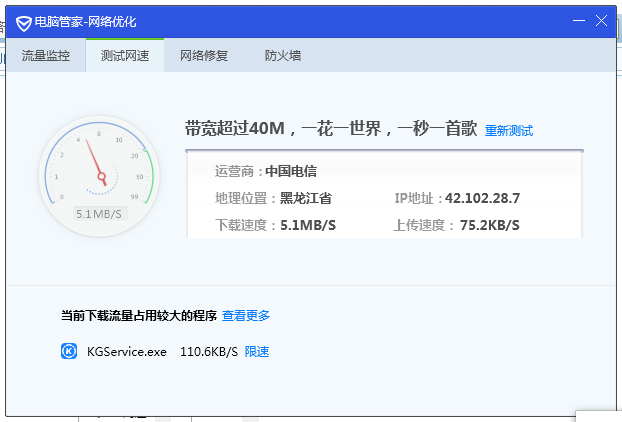Select the 测试网速 tab
This screenshot has width=622, height=422.
tap(125, 56)
